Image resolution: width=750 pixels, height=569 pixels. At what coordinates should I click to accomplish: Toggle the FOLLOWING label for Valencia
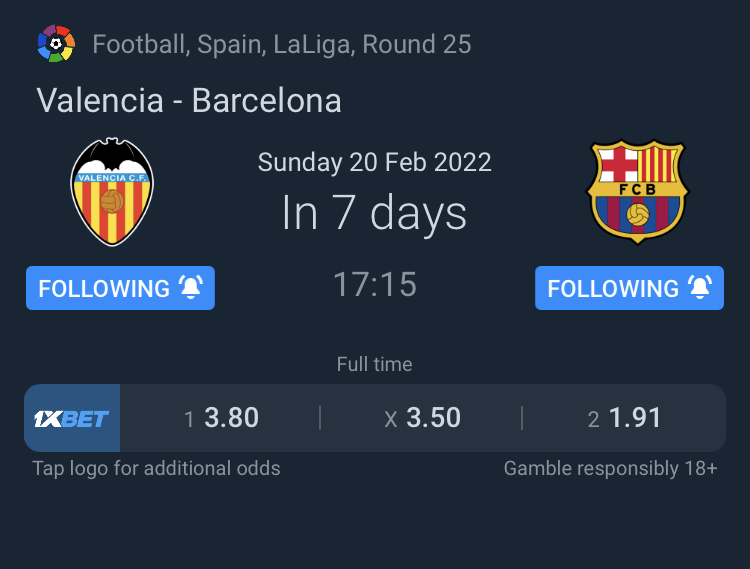pyautogui.click(x=104, y=289)
